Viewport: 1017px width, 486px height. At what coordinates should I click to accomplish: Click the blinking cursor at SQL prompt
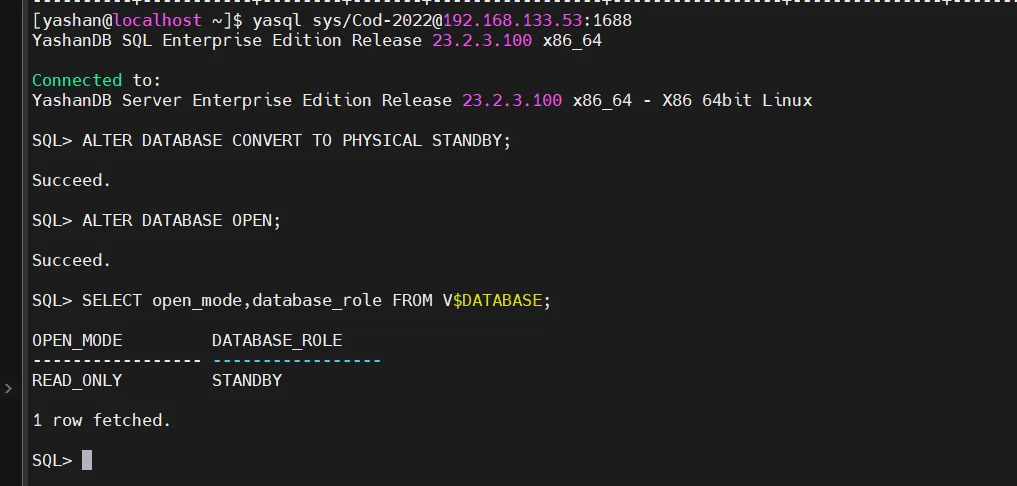(x=87, y=460)
